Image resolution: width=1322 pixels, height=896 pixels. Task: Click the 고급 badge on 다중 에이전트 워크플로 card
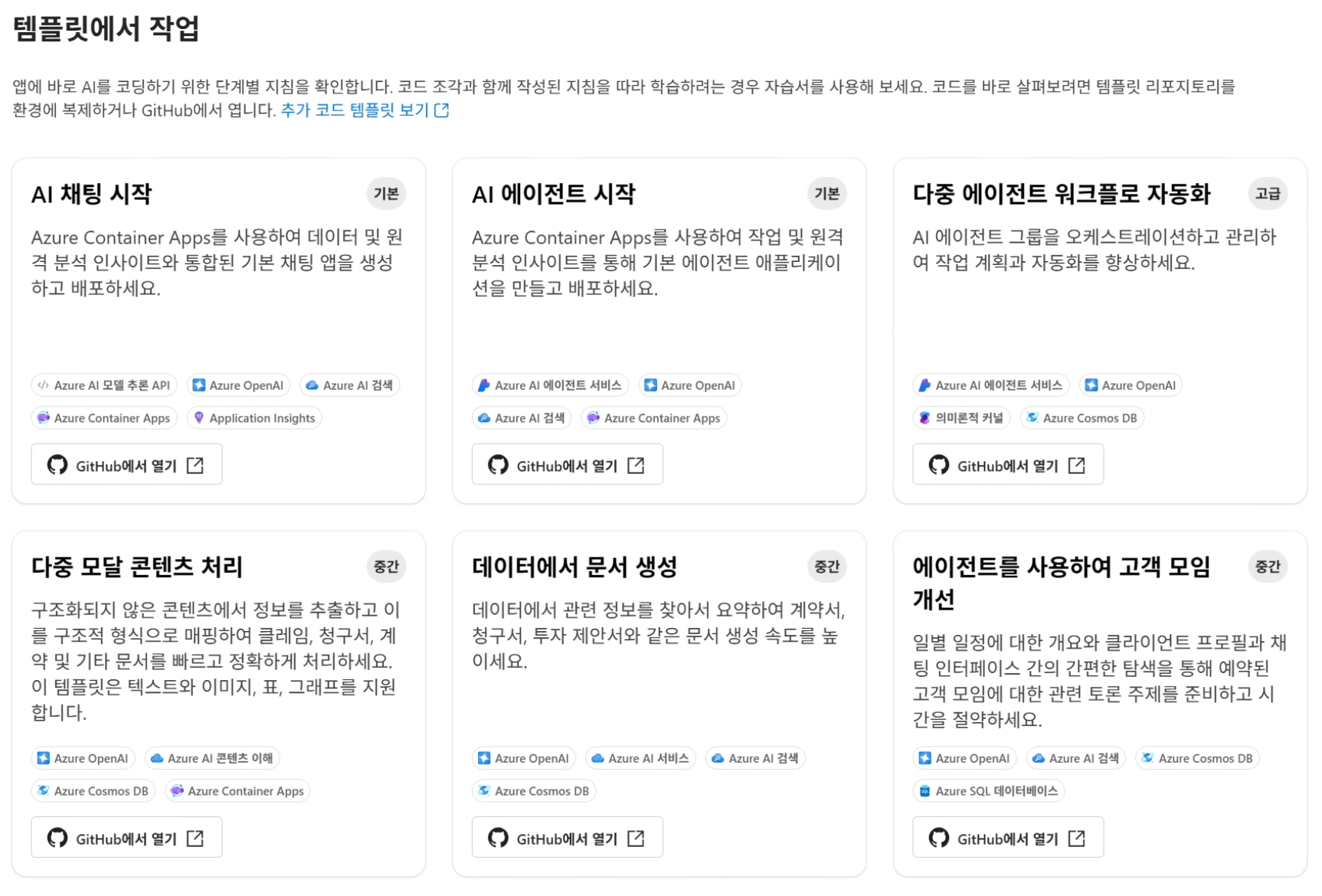click(1268, 194)
